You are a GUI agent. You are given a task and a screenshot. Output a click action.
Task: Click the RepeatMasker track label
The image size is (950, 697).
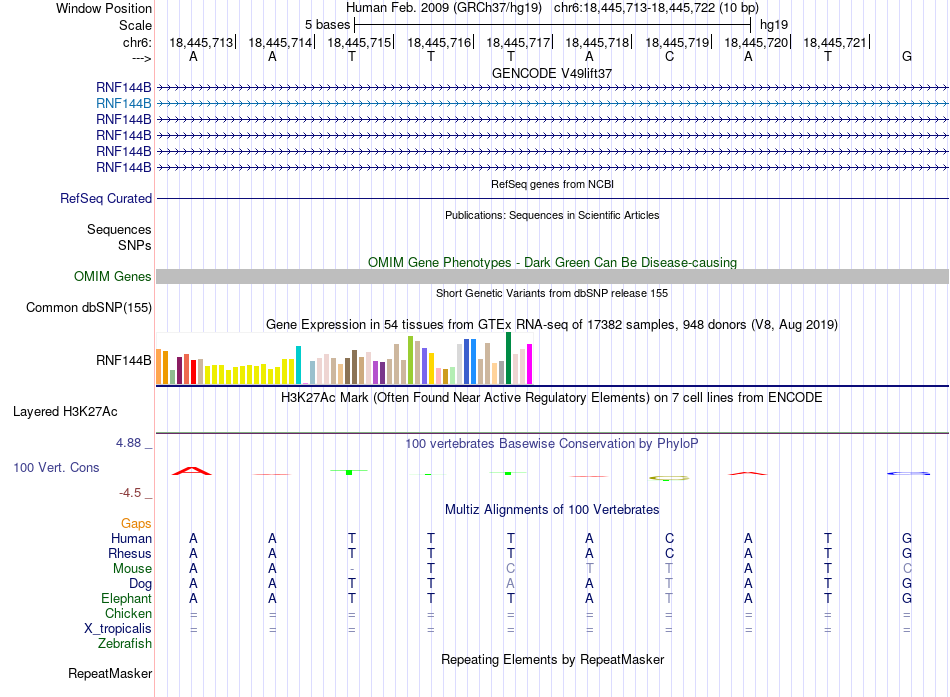click(110, 673)
